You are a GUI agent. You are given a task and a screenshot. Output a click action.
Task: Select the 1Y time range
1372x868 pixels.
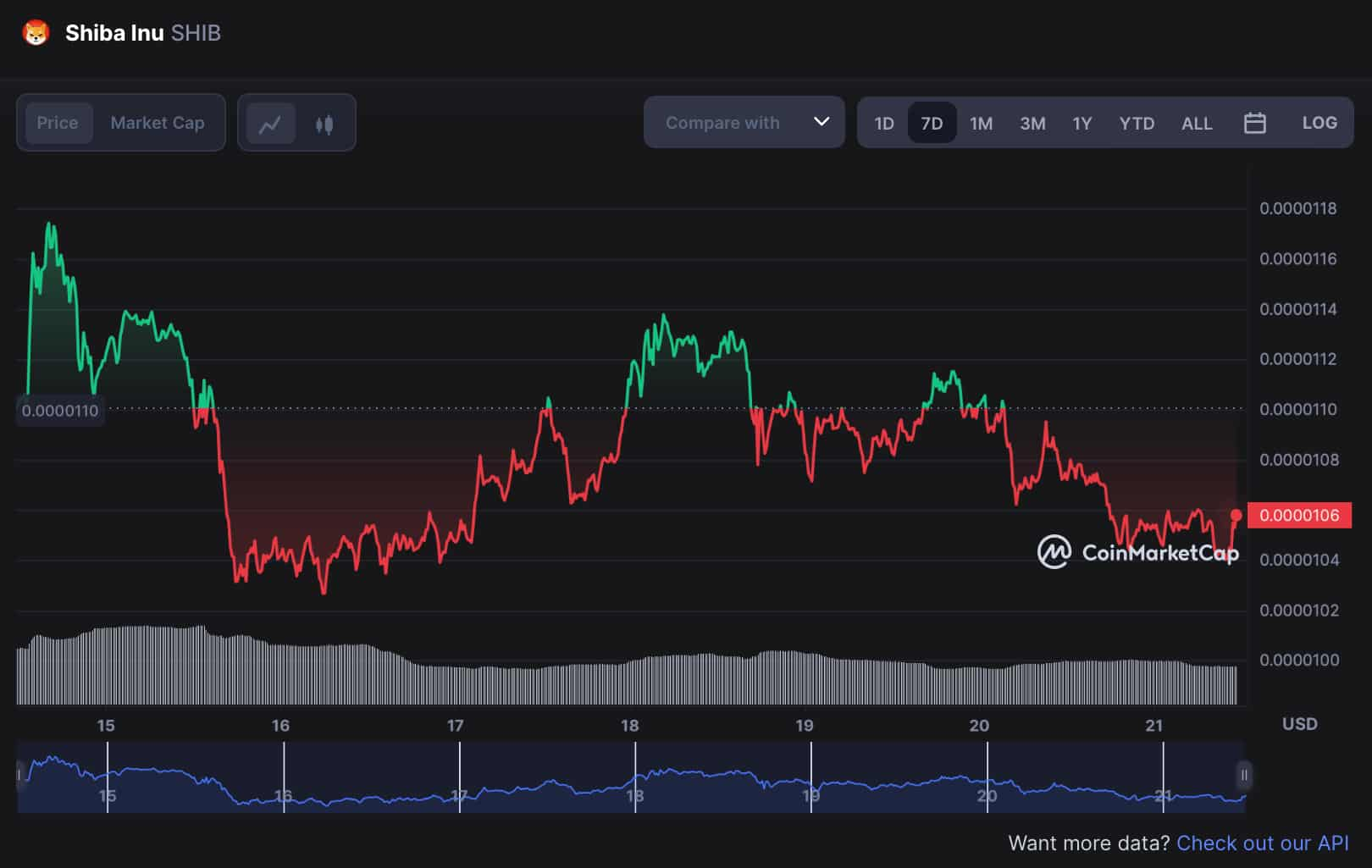click(x=1082, y=124)
